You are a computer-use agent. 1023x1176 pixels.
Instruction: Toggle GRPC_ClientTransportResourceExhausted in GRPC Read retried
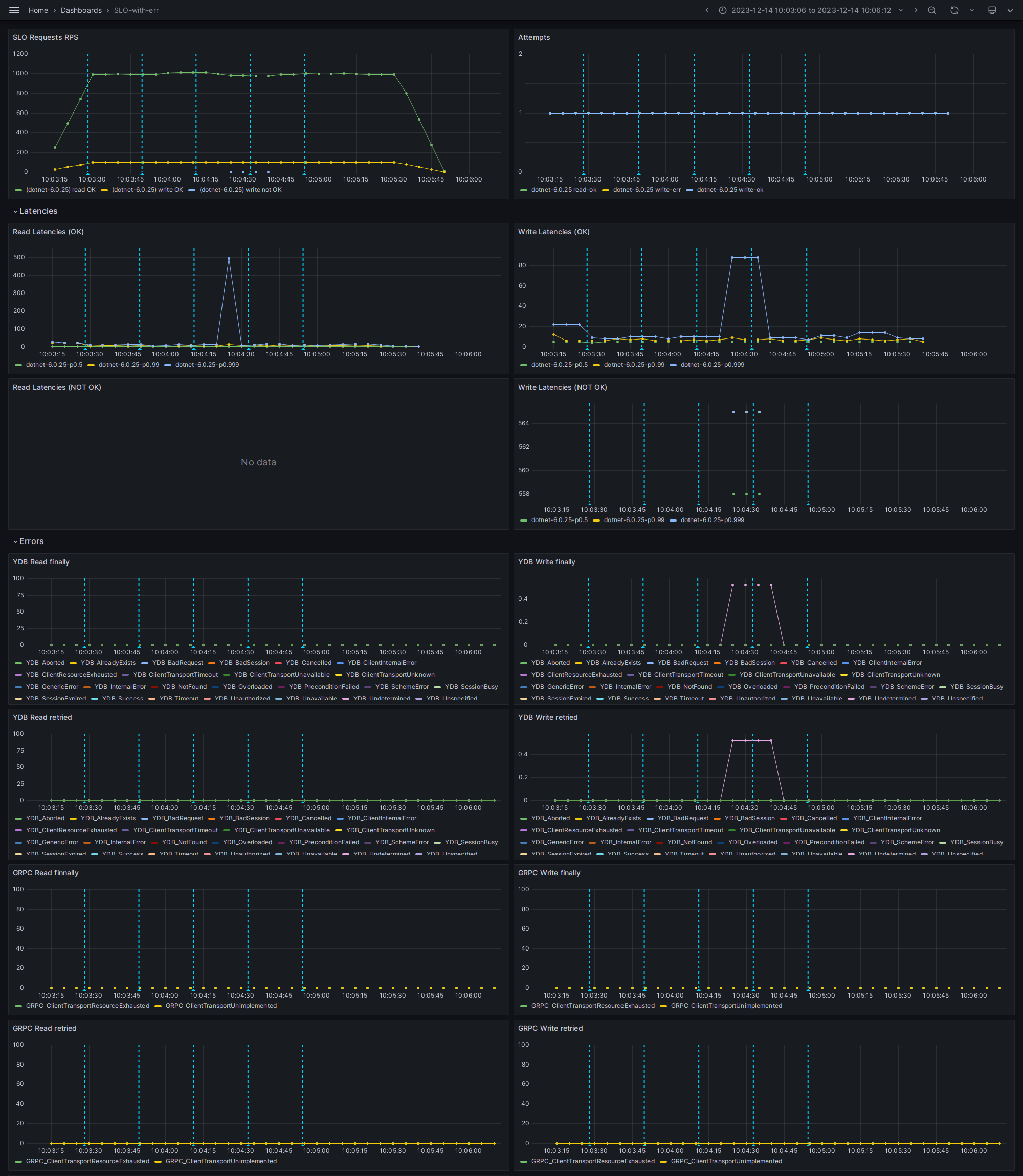[x=87, y=1161]
